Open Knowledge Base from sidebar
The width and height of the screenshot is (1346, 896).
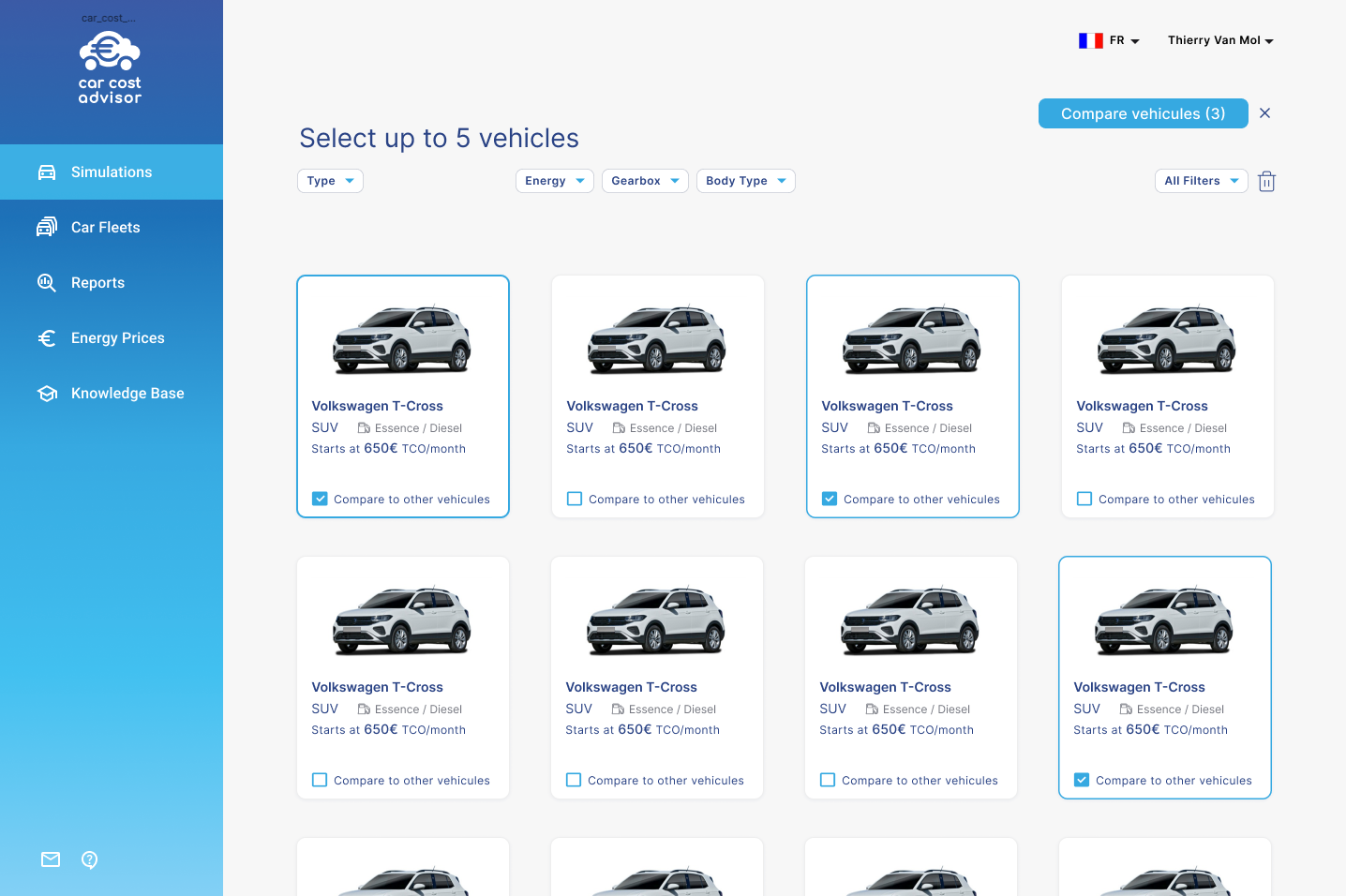point(112,394)
